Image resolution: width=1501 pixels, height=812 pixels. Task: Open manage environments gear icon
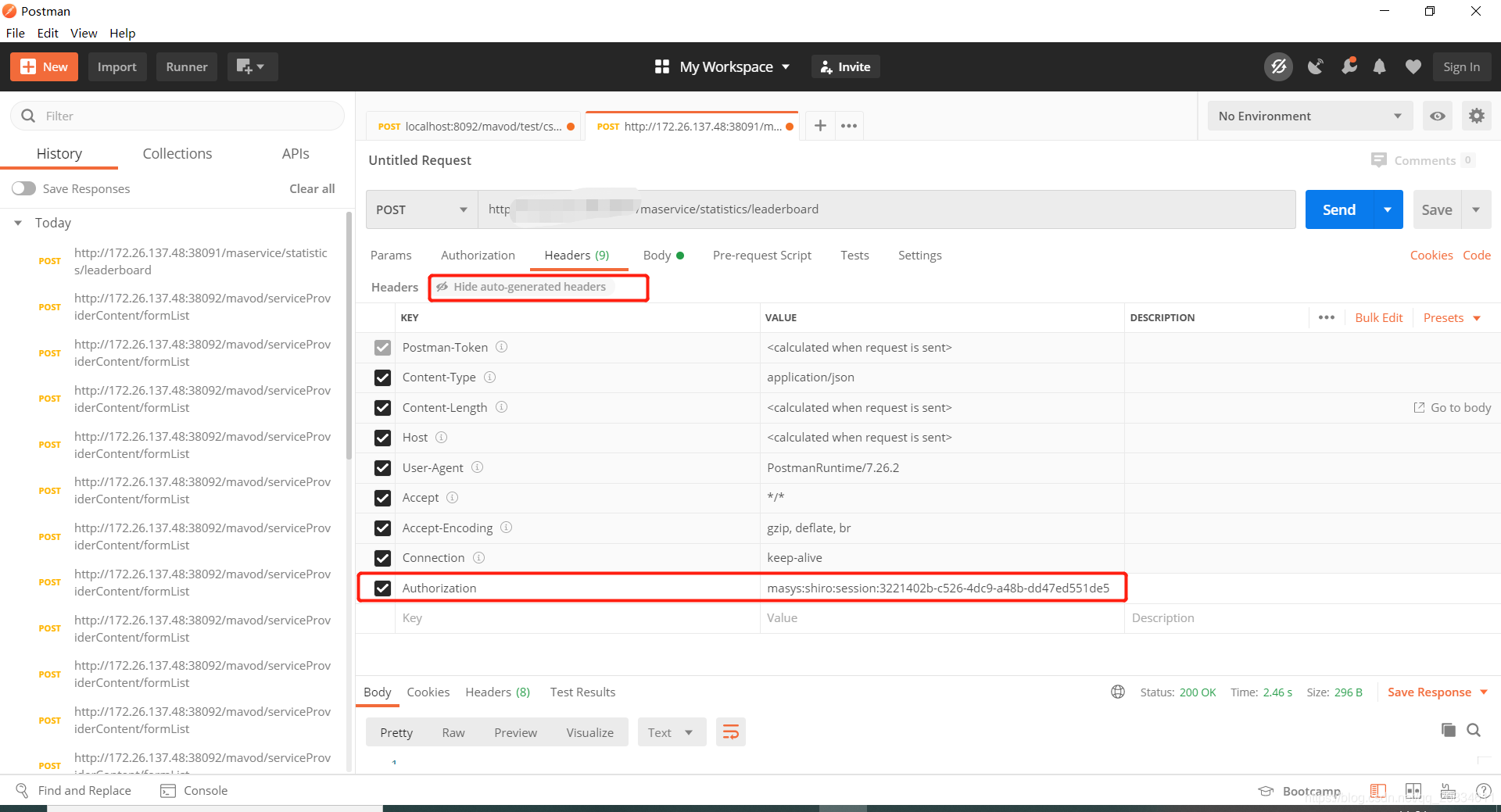point(1476,116)
